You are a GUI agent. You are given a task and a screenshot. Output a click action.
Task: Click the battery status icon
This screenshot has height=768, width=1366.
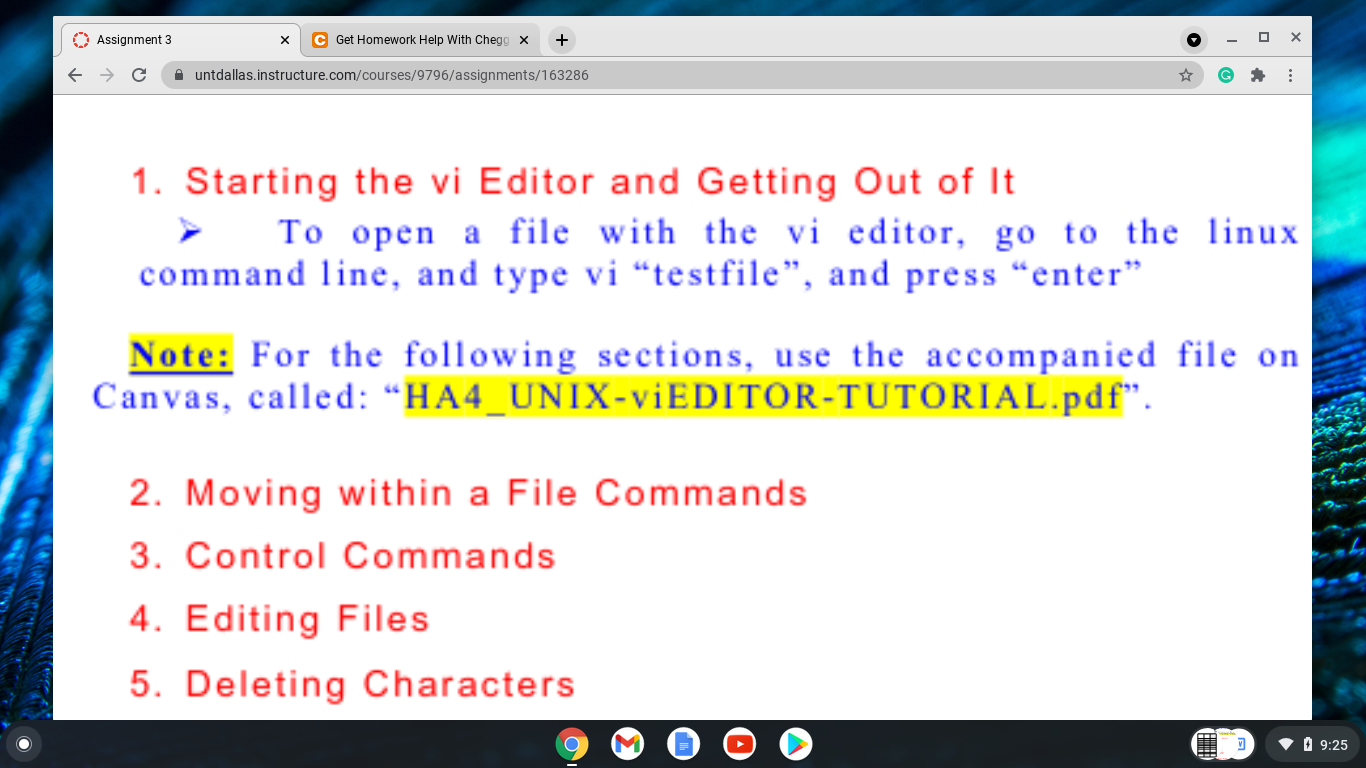tap(1308, 745)
